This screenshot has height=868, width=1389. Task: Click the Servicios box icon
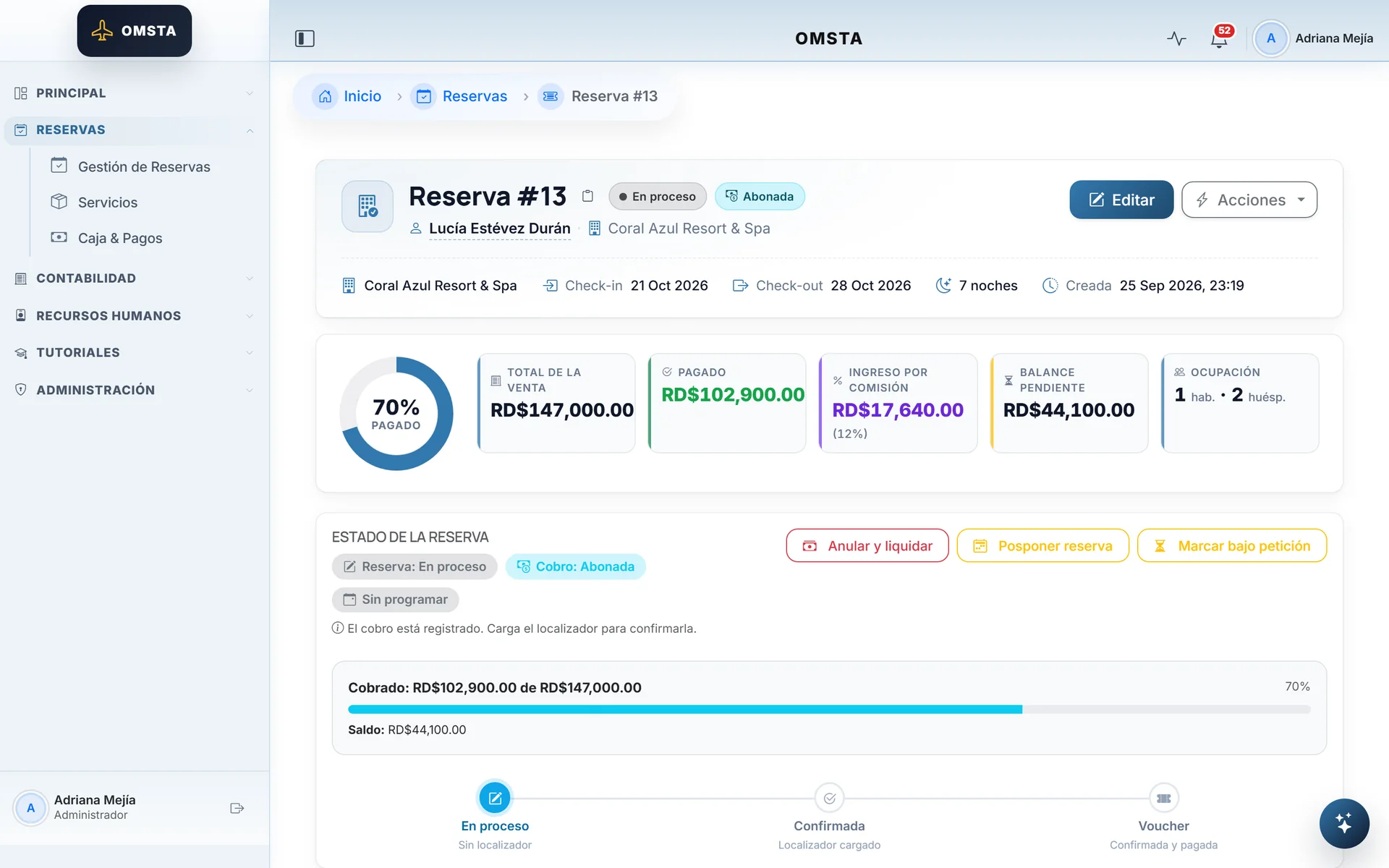coord(59,201)
